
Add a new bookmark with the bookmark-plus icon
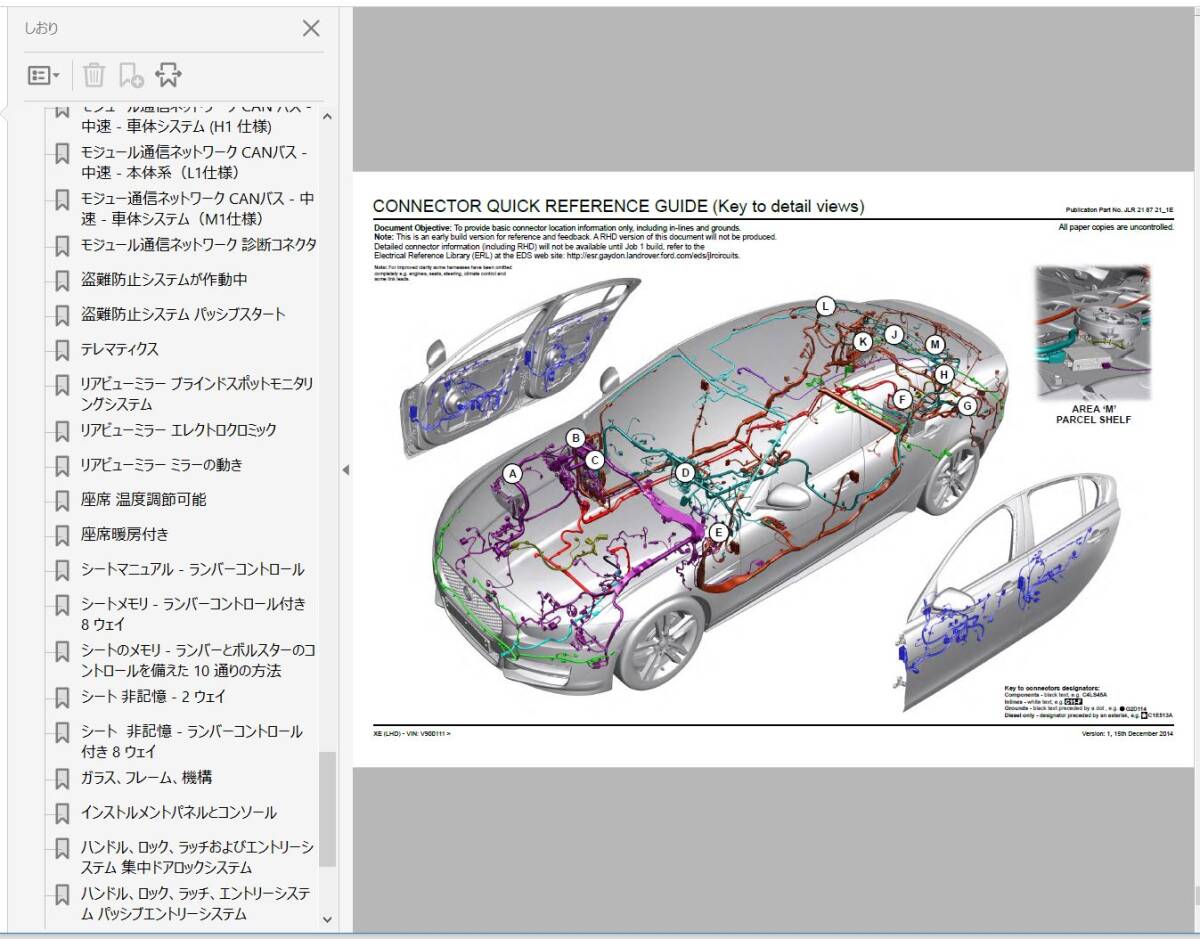pyautogui.click(x=133, y=74)
